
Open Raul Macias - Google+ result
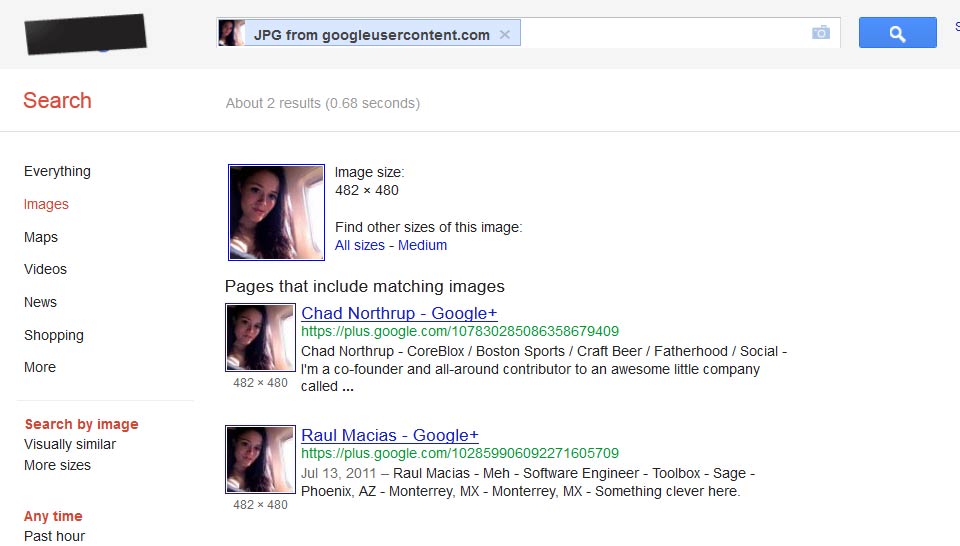[x=390, y=435]
